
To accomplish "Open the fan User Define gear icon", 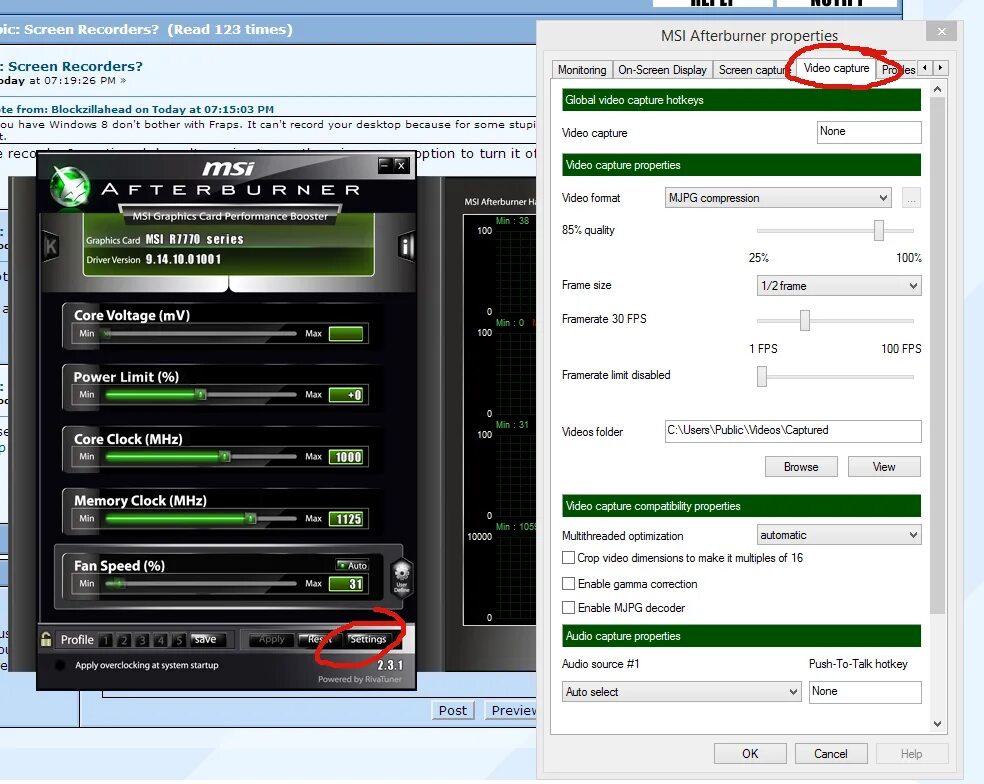I will pyautogui.click(x=402, y=576).
